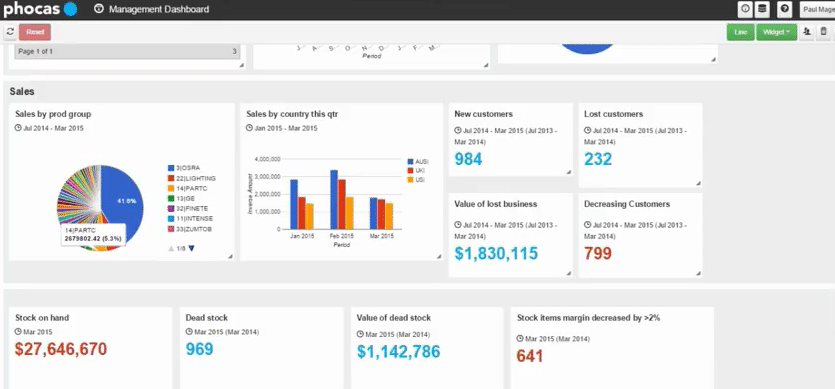Click the Sales by country this qtr title
835x389 pixels.
[292, 114]
